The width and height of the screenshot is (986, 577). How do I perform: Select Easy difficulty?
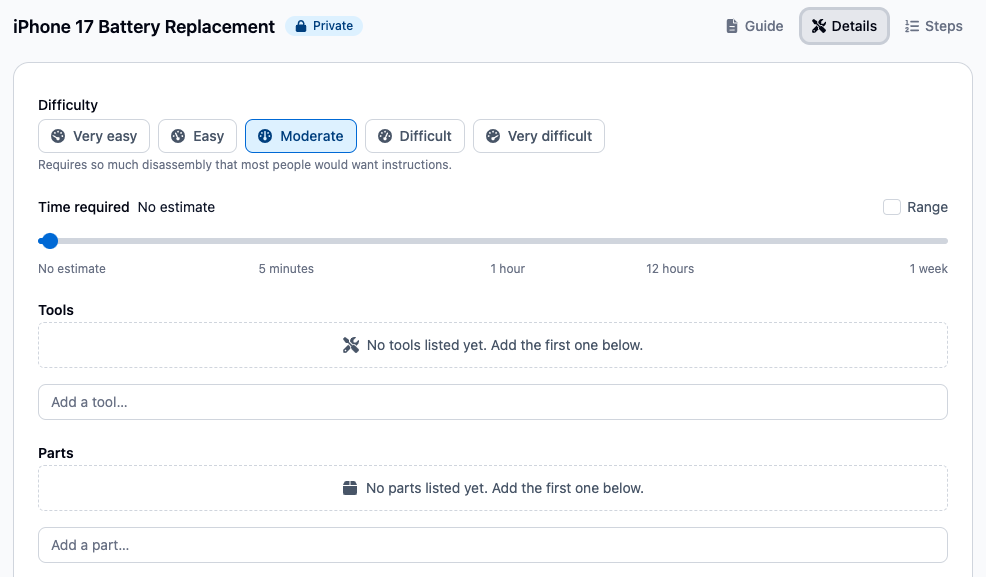pos(197,136)
